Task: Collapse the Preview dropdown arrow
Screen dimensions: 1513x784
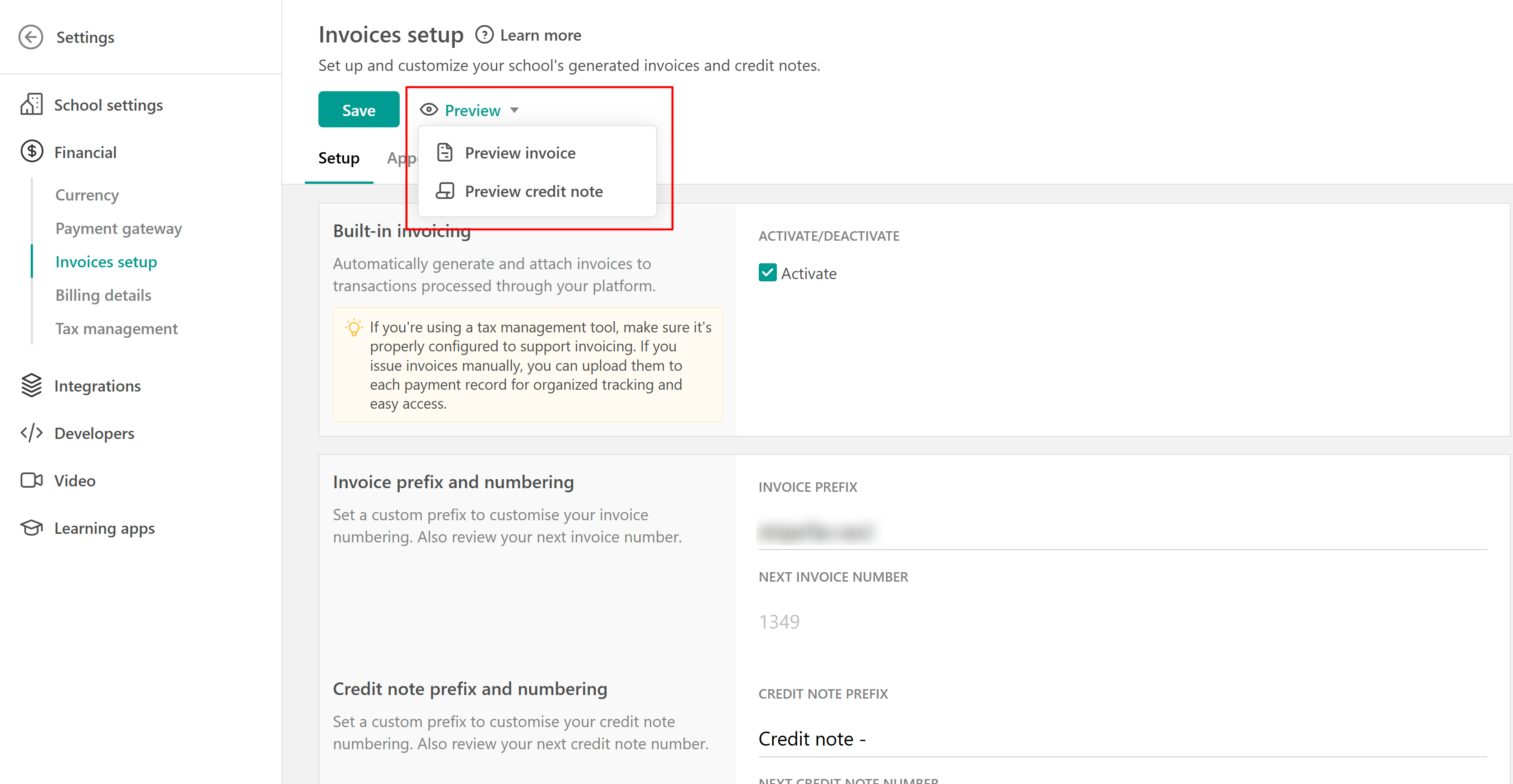Action: (514, 110)
